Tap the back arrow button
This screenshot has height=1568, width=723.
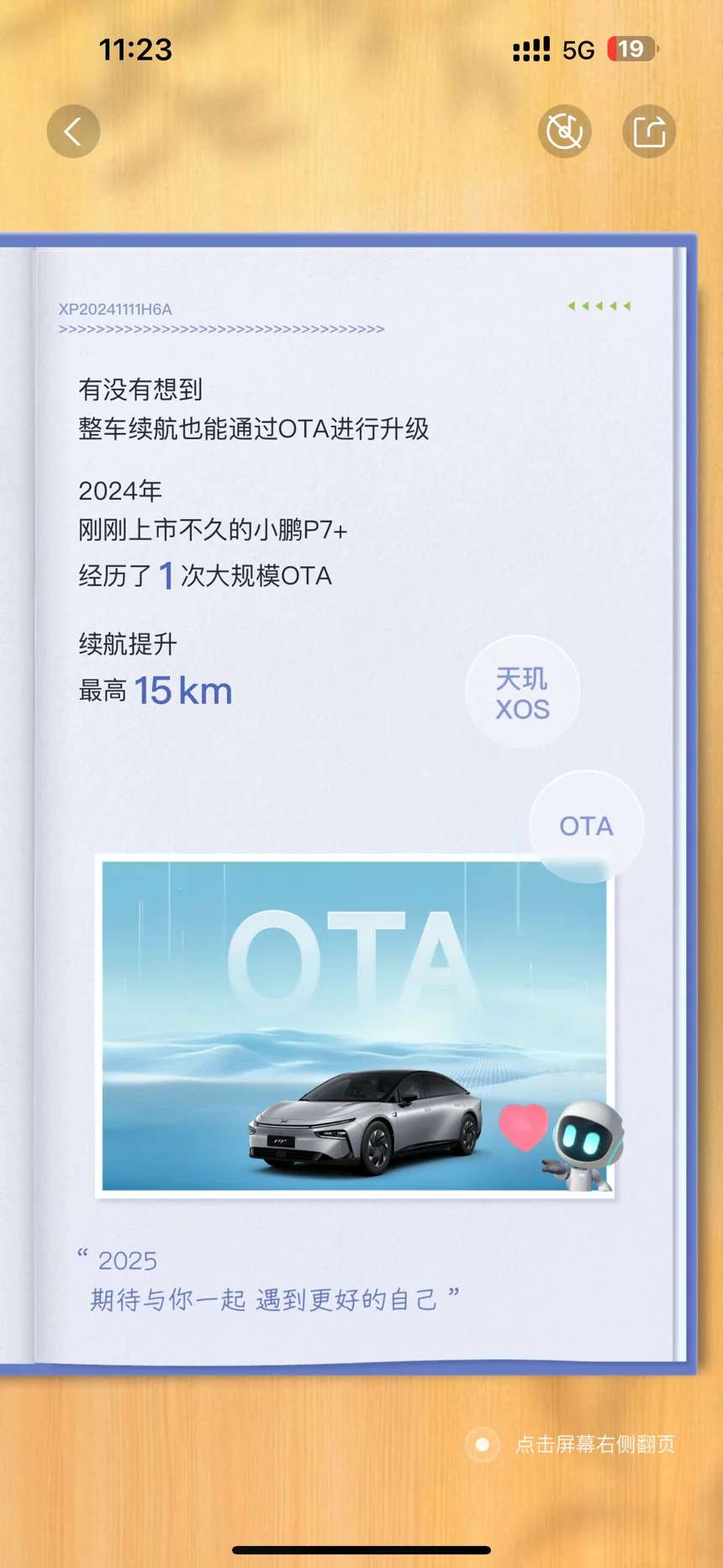point(73,131)
